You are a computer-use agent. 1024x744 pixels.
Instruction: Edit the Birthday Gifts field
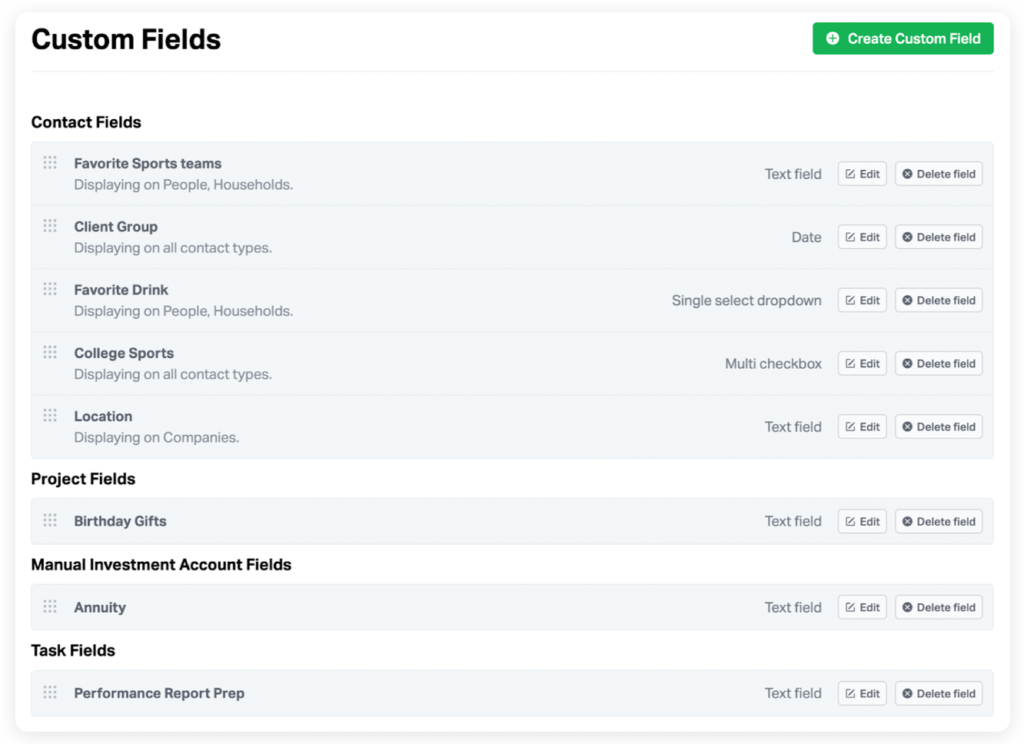861,520
